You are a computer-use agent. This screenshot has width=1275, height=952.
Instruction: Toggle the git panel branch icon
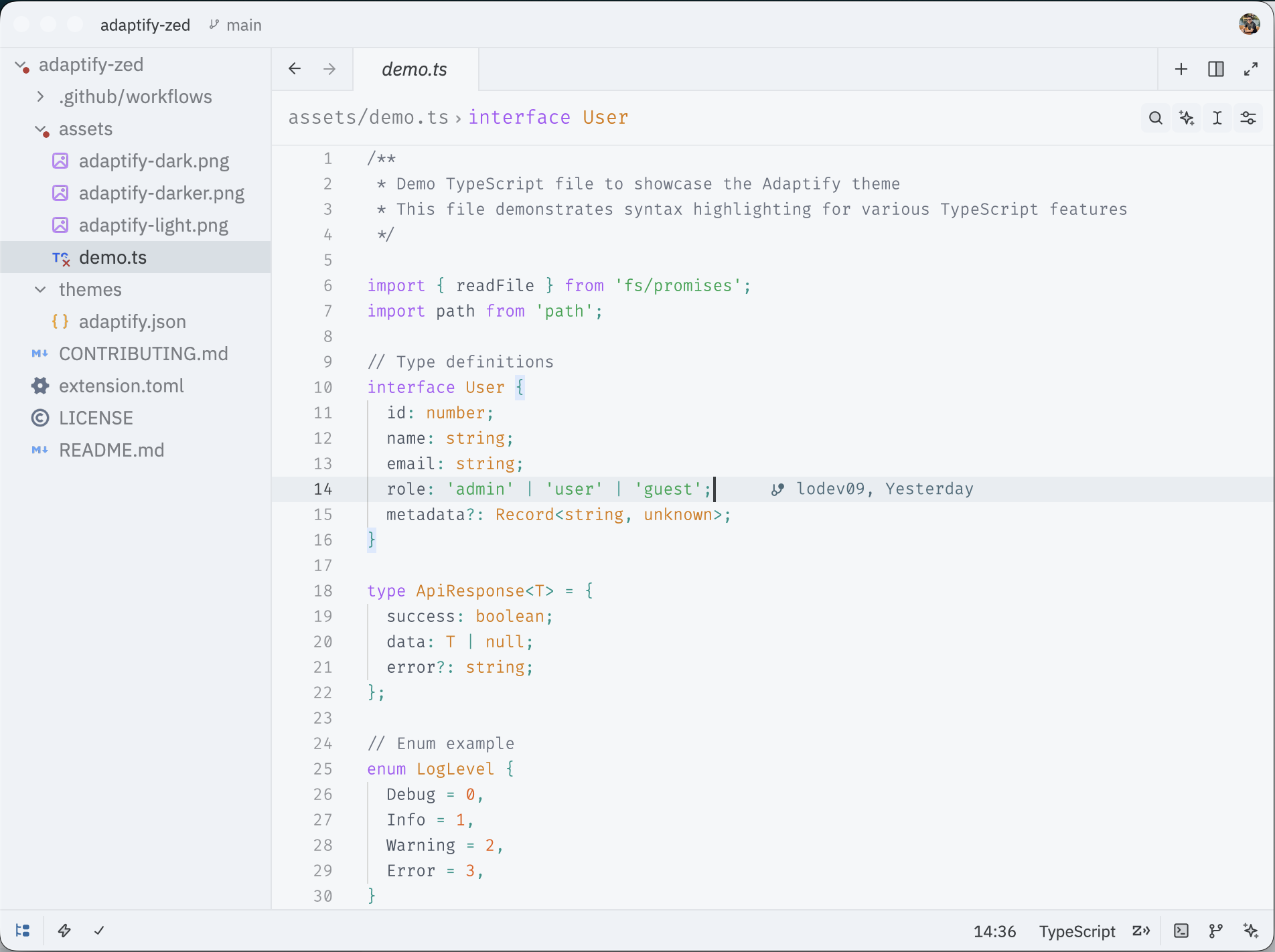point(1216,931)
